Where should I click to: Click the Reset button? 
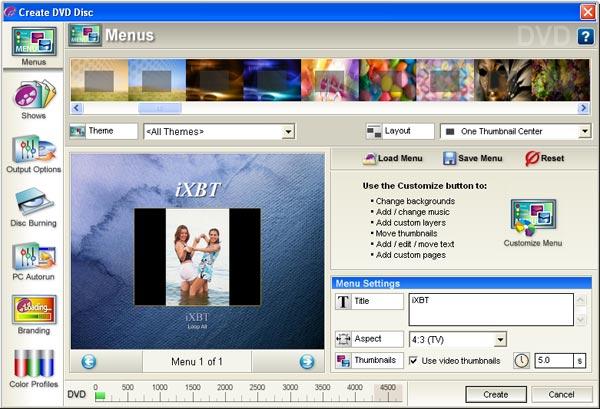545,158
